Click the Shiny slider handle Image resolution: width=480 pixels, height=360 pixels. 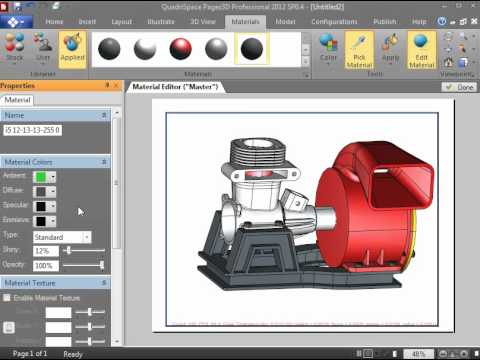click(68, 250)
